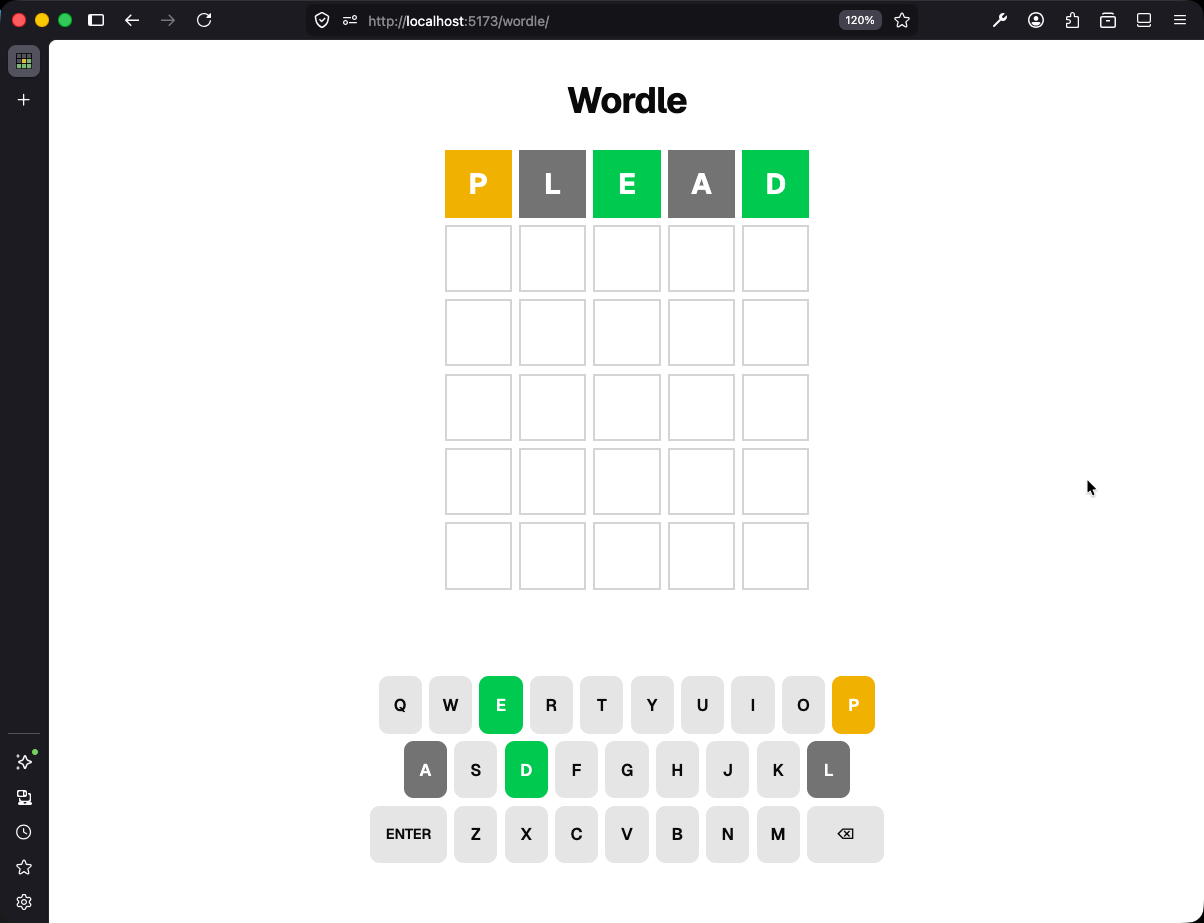This screenshot has height=923, width=1204.
Task: Click the C key
Action: 576,834
